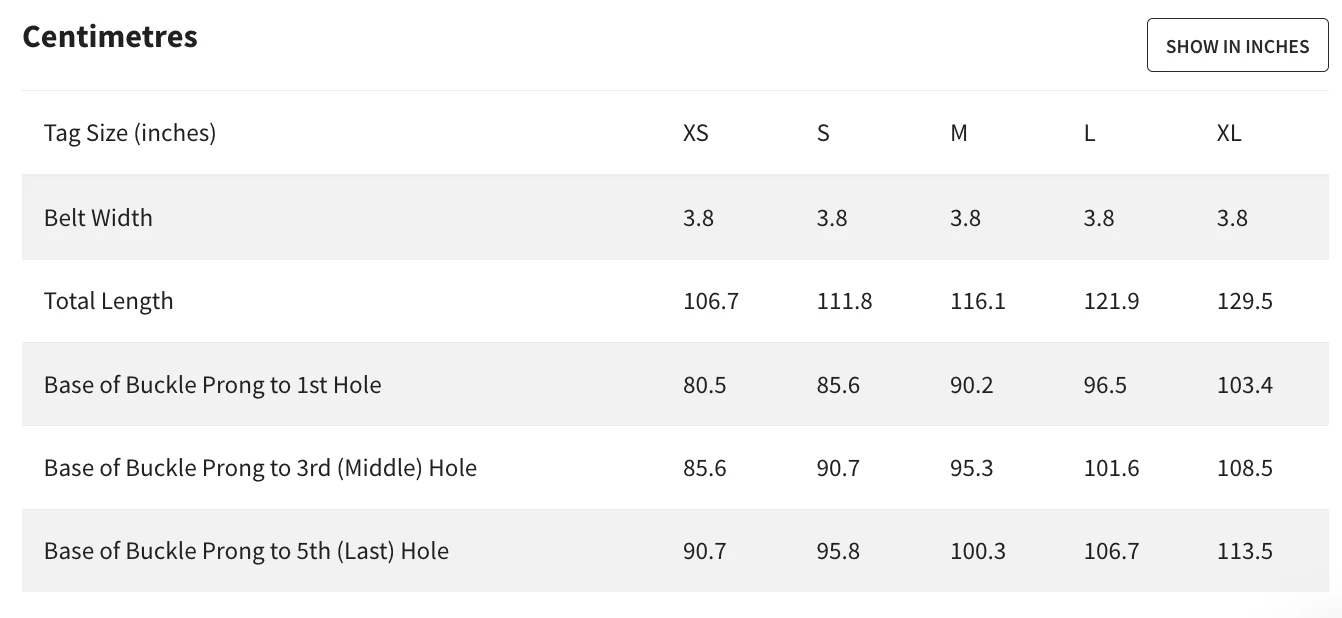1342x618 pixels.
Task: Click the 3rd (Middle) Hole row label
Action: point(260,468)
